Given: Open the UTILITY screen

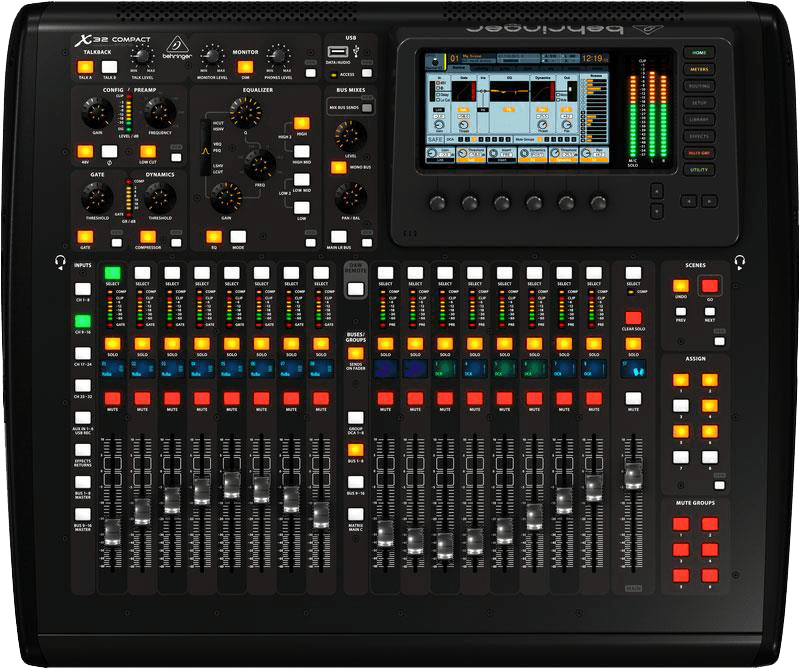Looking at the screenshot, I should pos(699,170).
